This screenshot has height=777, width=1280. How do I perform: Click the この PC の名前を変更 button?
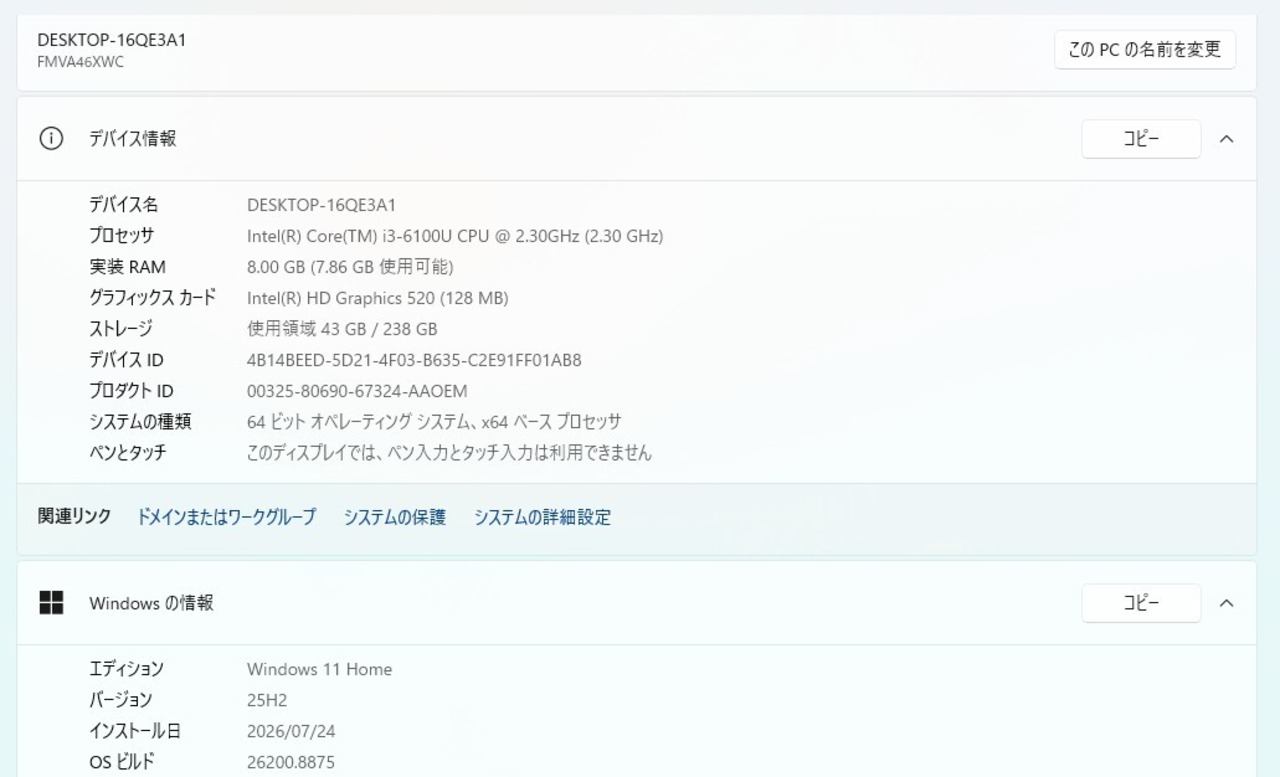pyautogui.click(x=1145, y=50)
